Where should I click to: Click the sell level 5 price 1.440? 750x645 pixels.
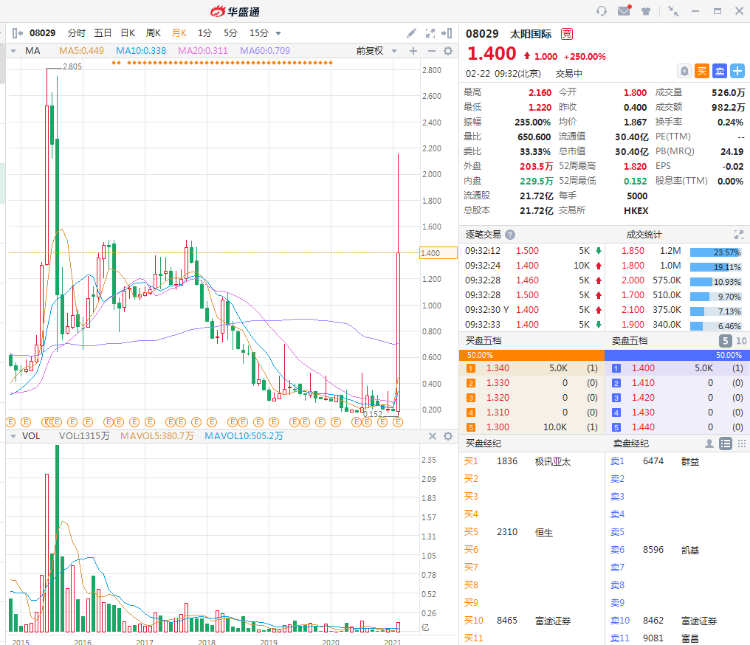(643, 427)
